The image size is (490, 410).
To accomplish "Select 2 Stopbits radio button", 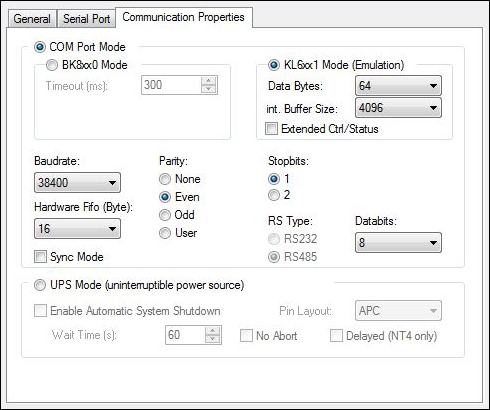I will click(x=274, y=195).
